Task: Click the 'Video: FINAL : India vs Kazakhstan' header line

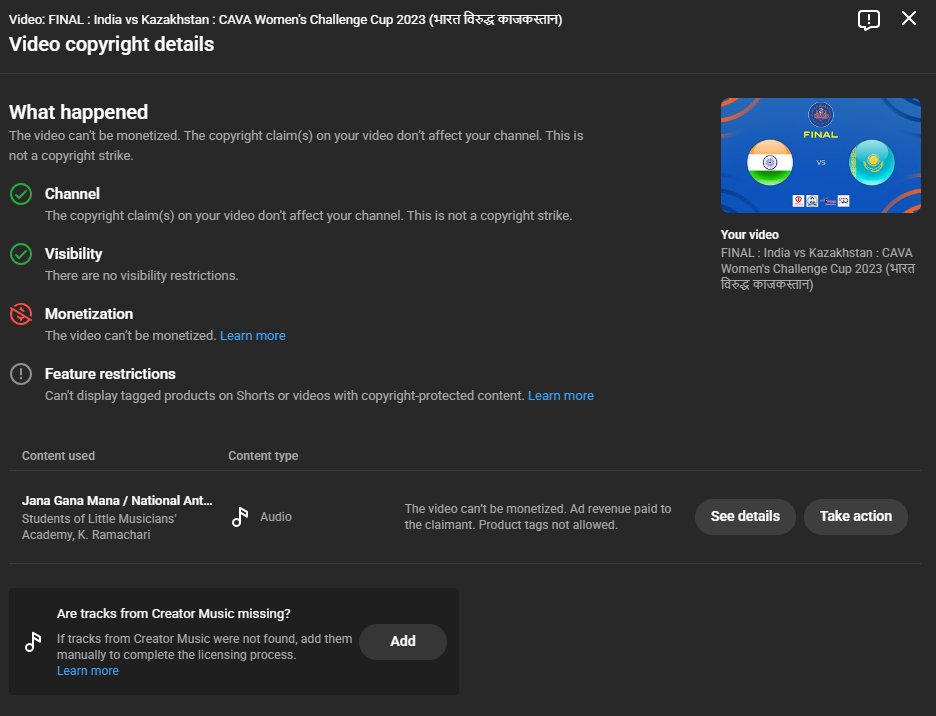Action: tap(285, 20)
